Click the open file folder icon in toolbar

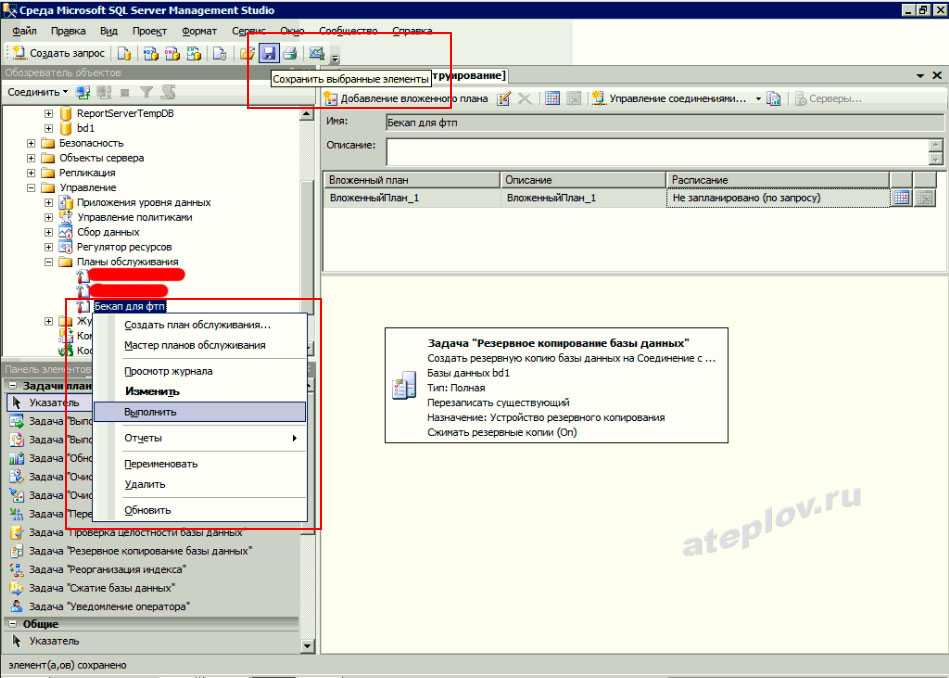point(247,53)
